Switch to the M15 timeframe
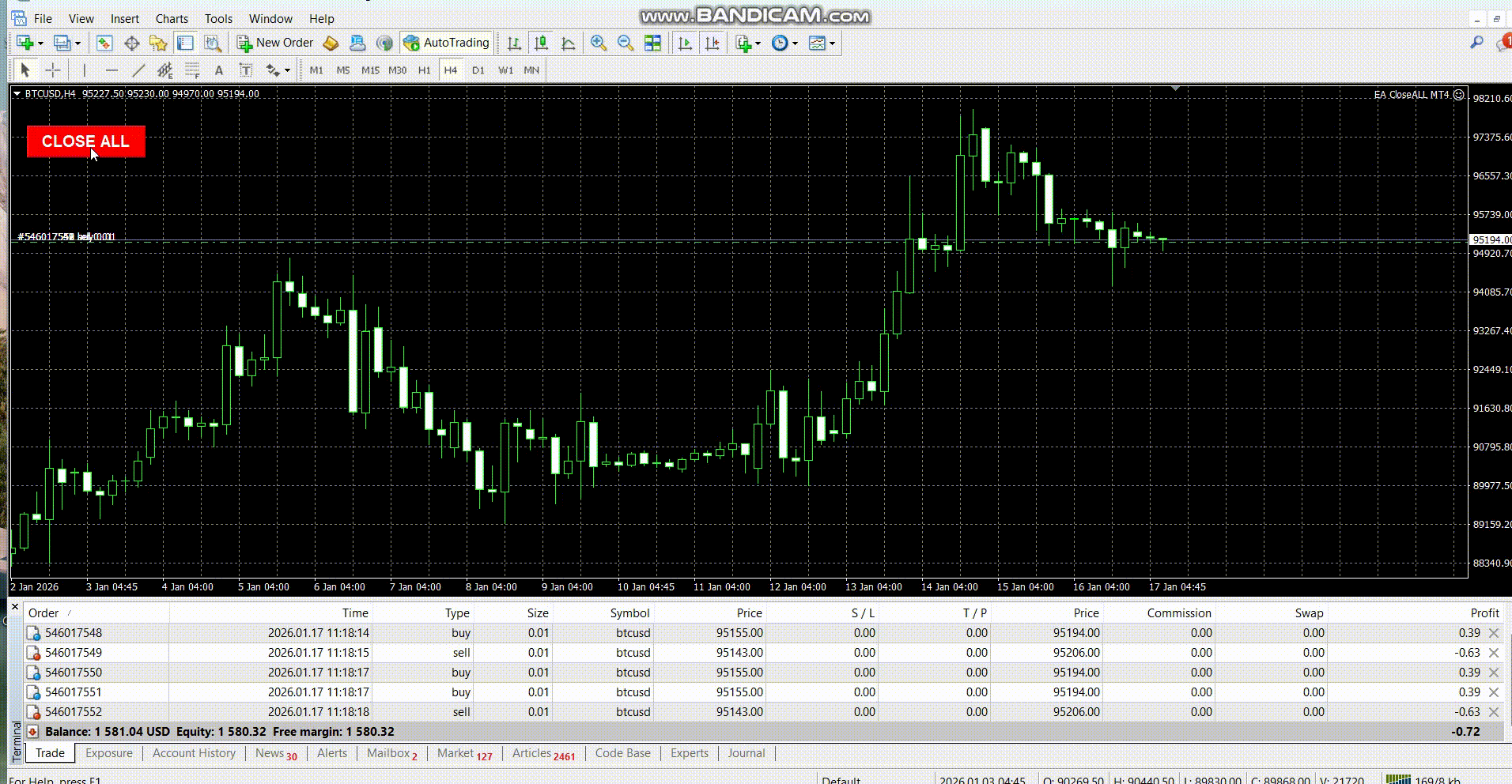The image size is (1512, 784). tap(370, 70)
